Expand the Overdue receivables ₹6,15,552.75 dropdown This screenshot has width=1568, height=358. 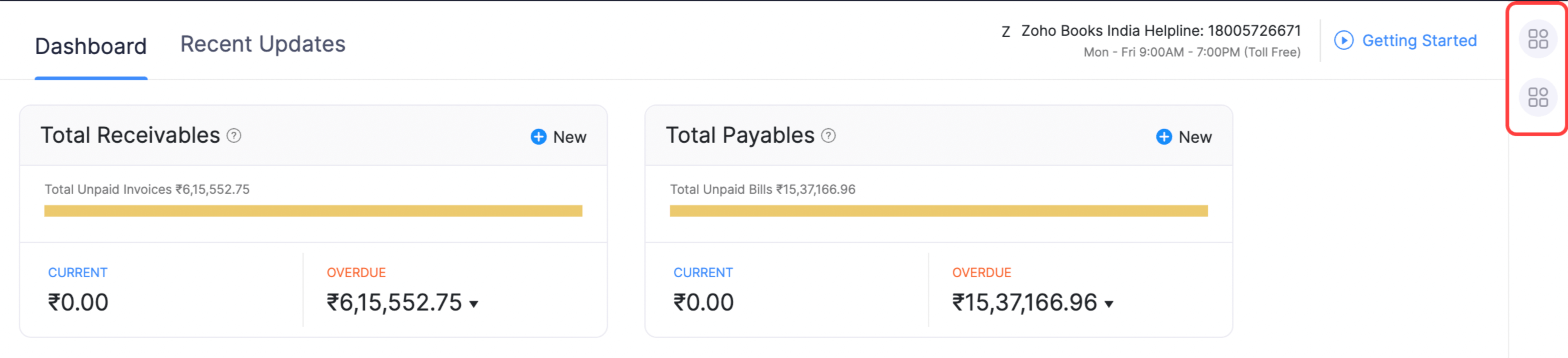click(474, 304)
